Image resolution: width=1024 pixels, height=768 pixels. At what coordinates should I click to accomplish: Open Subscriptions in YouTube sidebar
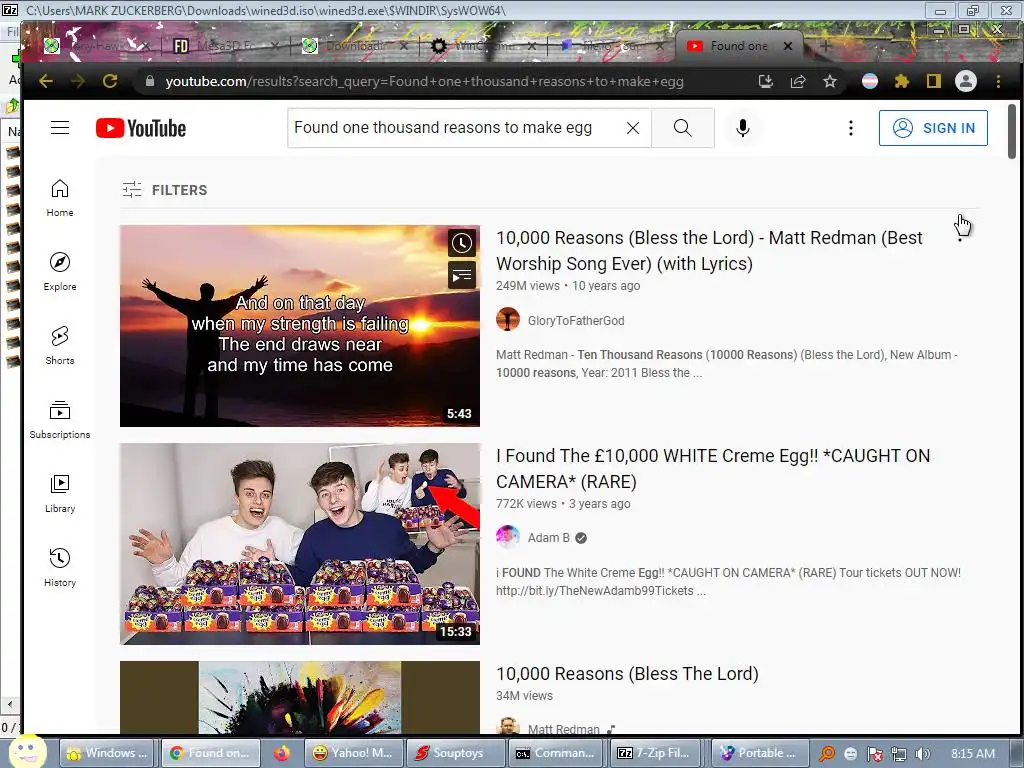click(60, 419)
